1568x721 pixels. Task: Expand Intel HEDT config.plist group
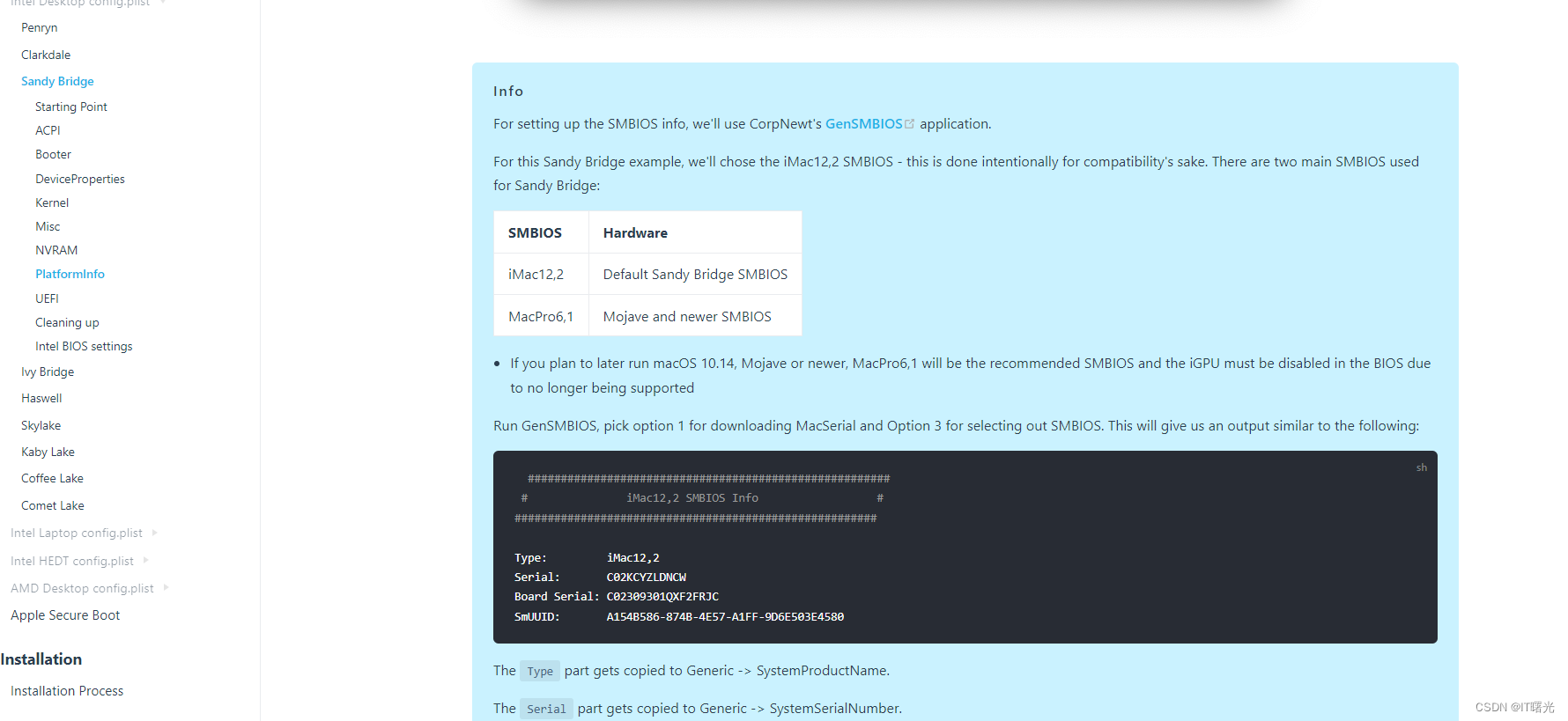72,561
